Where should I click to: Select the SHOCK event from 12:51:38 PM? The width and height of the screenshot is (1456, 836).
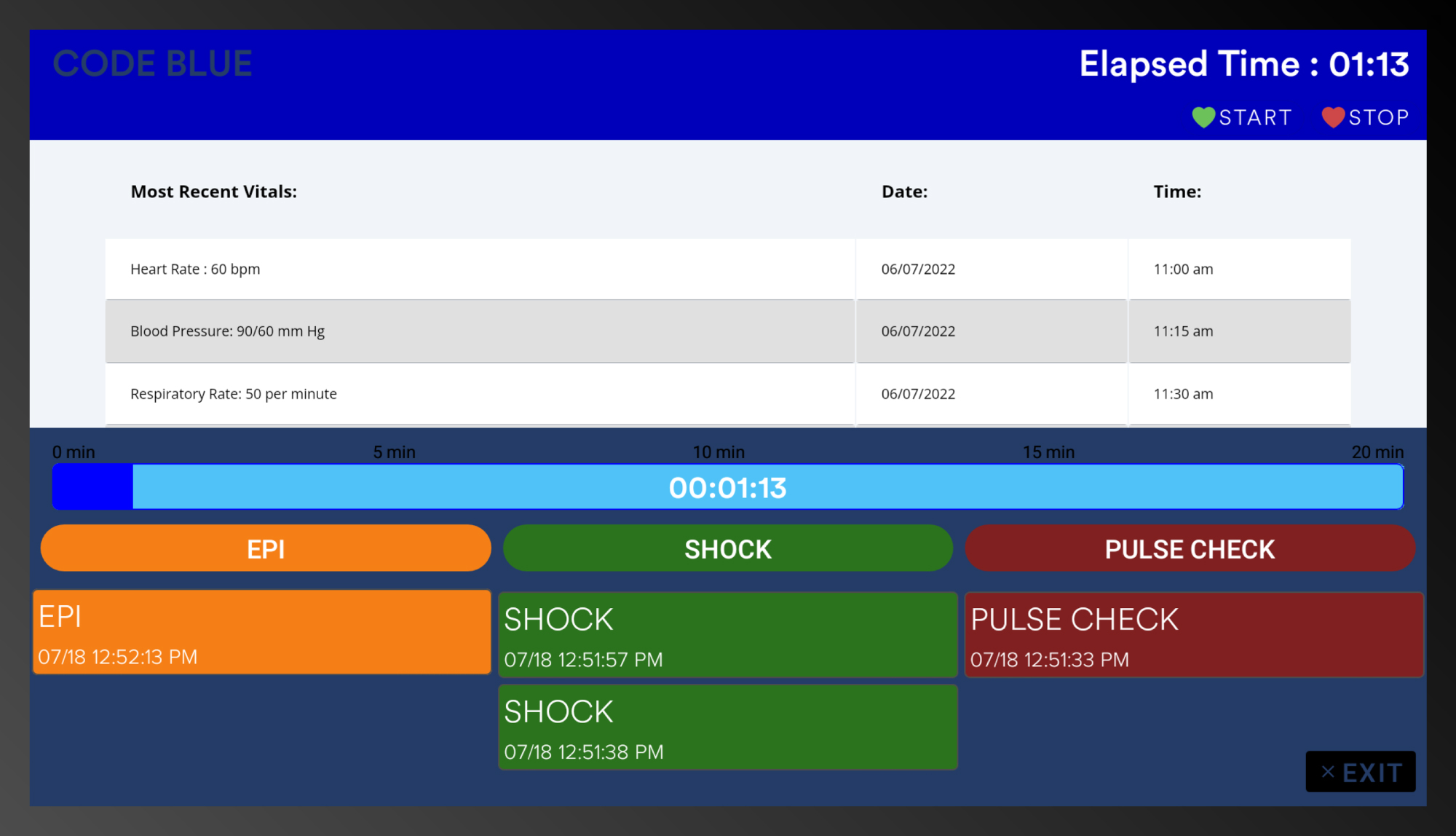click(727, 726)
